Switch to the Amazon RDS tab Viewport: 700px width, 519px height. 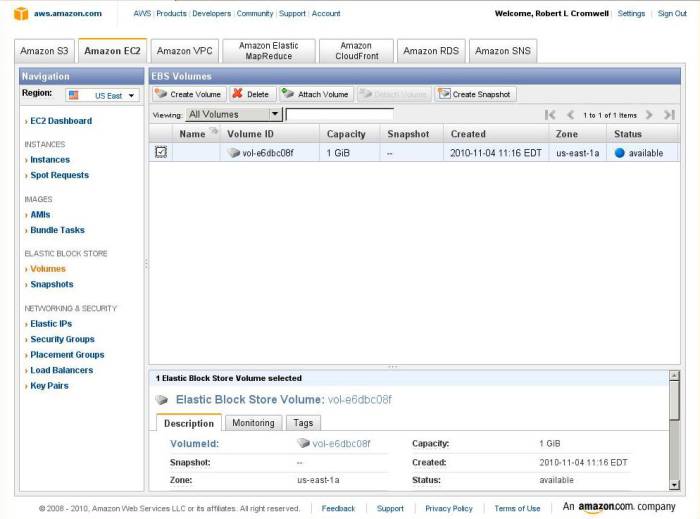(431, 51)
